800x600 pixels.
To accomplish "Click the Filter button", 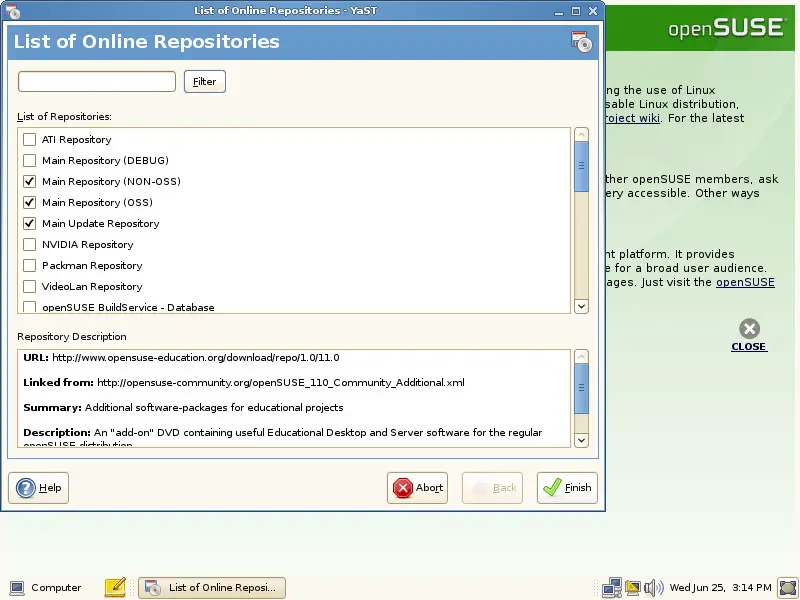I will click(x=205, y=82).
